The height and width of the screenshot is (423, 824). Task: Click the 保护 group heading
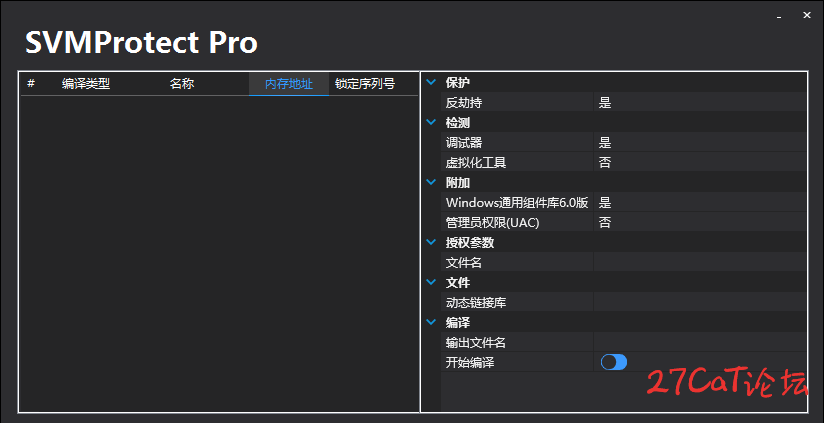(x=458, y=82)
